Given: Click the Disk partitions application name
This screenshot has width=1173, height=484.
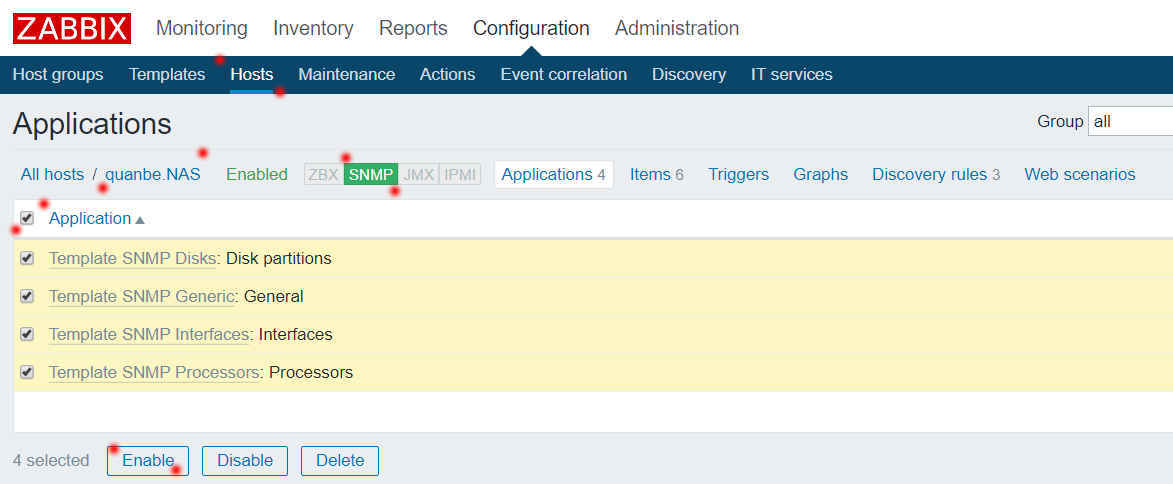Looking at the screenshot, I should 278,258.
